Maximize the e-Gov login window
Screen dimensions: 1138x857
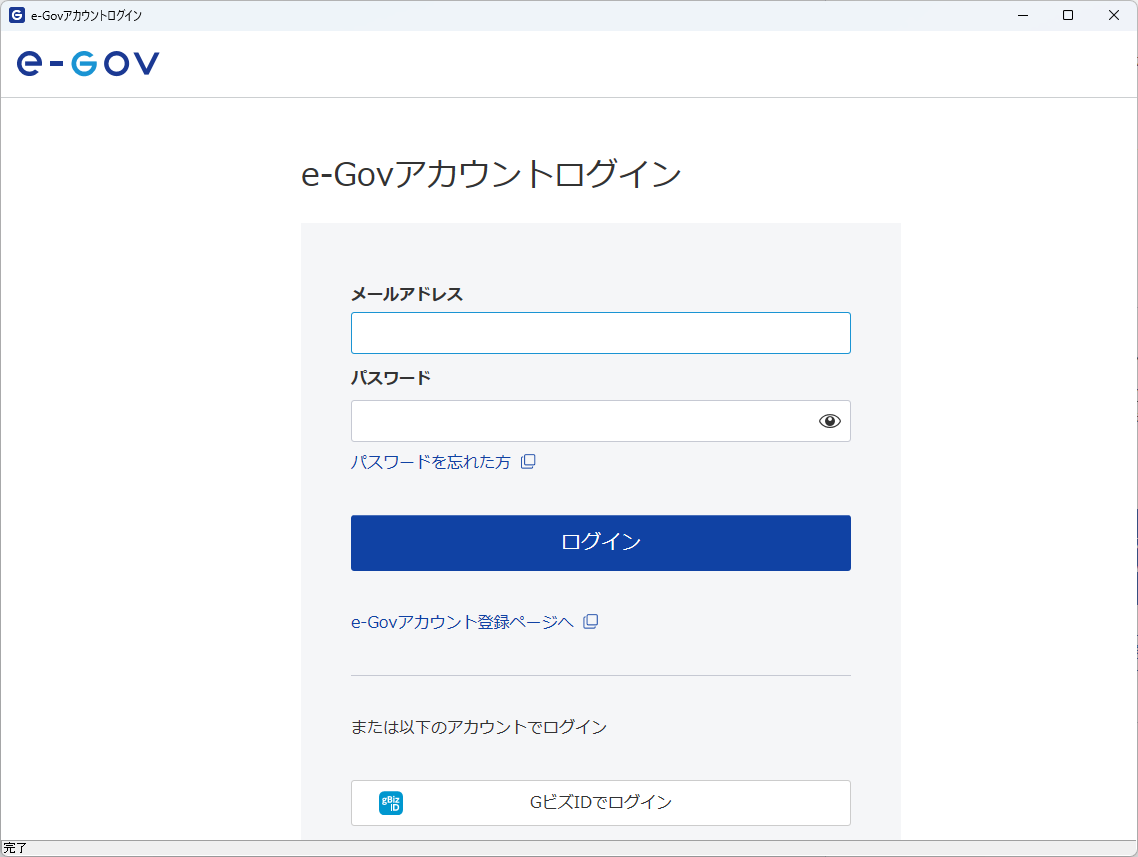1067,15
